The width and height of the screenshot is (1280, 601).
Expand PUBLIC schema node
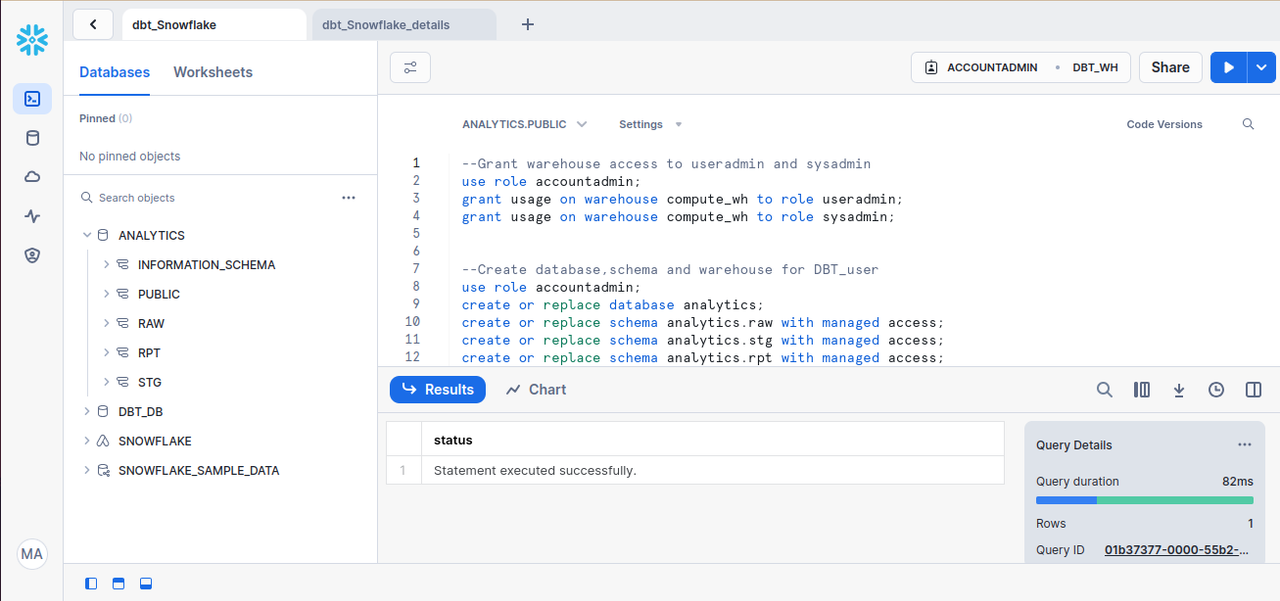tap(107, 294)
